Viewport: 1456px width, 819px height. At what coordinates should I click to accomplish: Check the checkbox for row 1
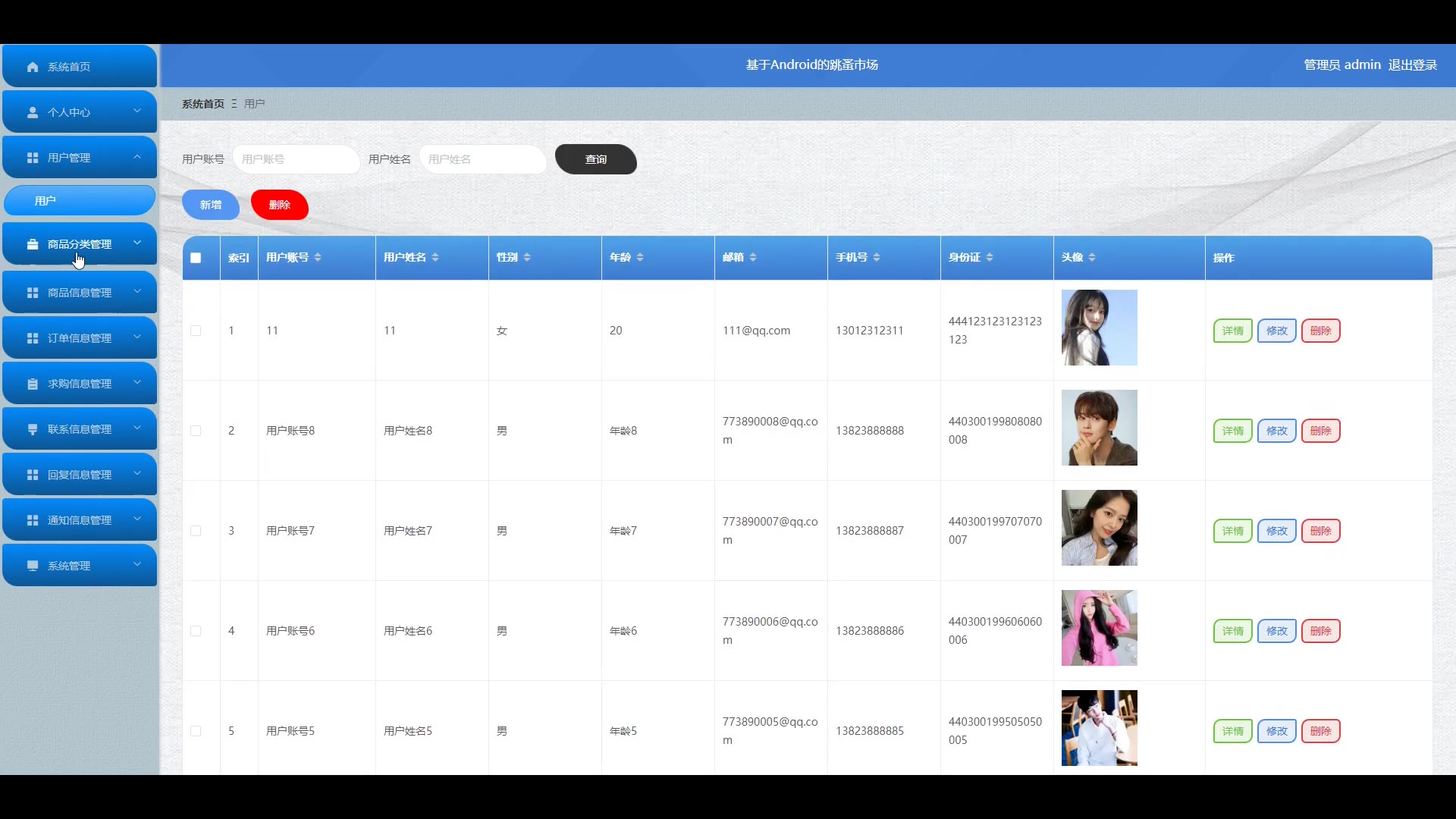[196, 331]
